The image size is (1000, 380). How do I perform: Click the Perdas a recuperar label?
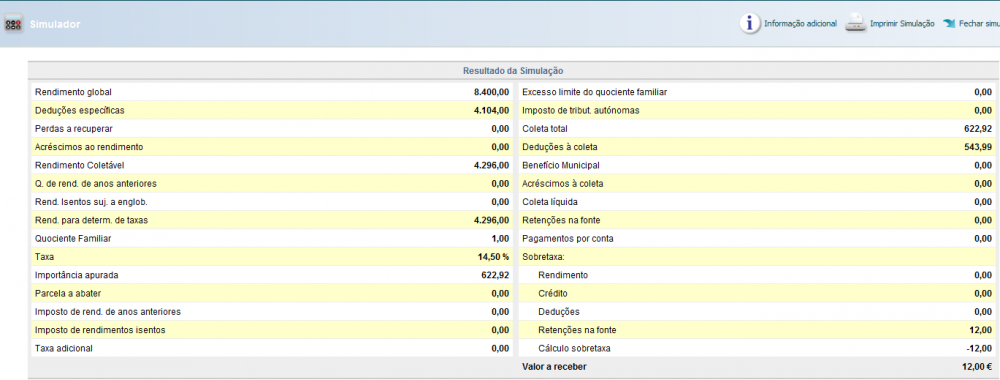tap(74, 129)
